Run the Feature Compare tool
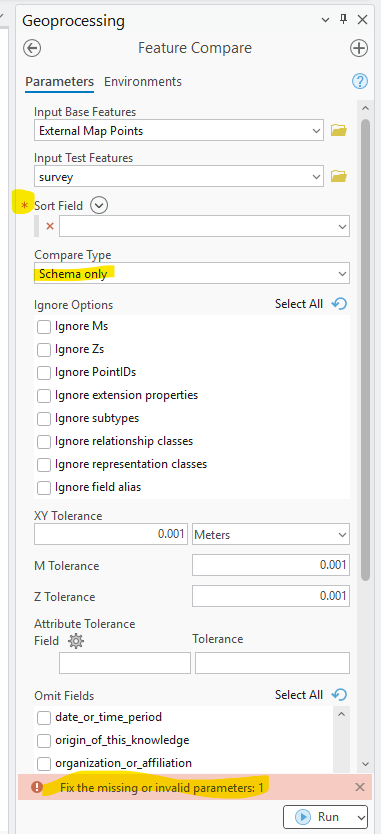The image size is (381, 834). point(319,816)
